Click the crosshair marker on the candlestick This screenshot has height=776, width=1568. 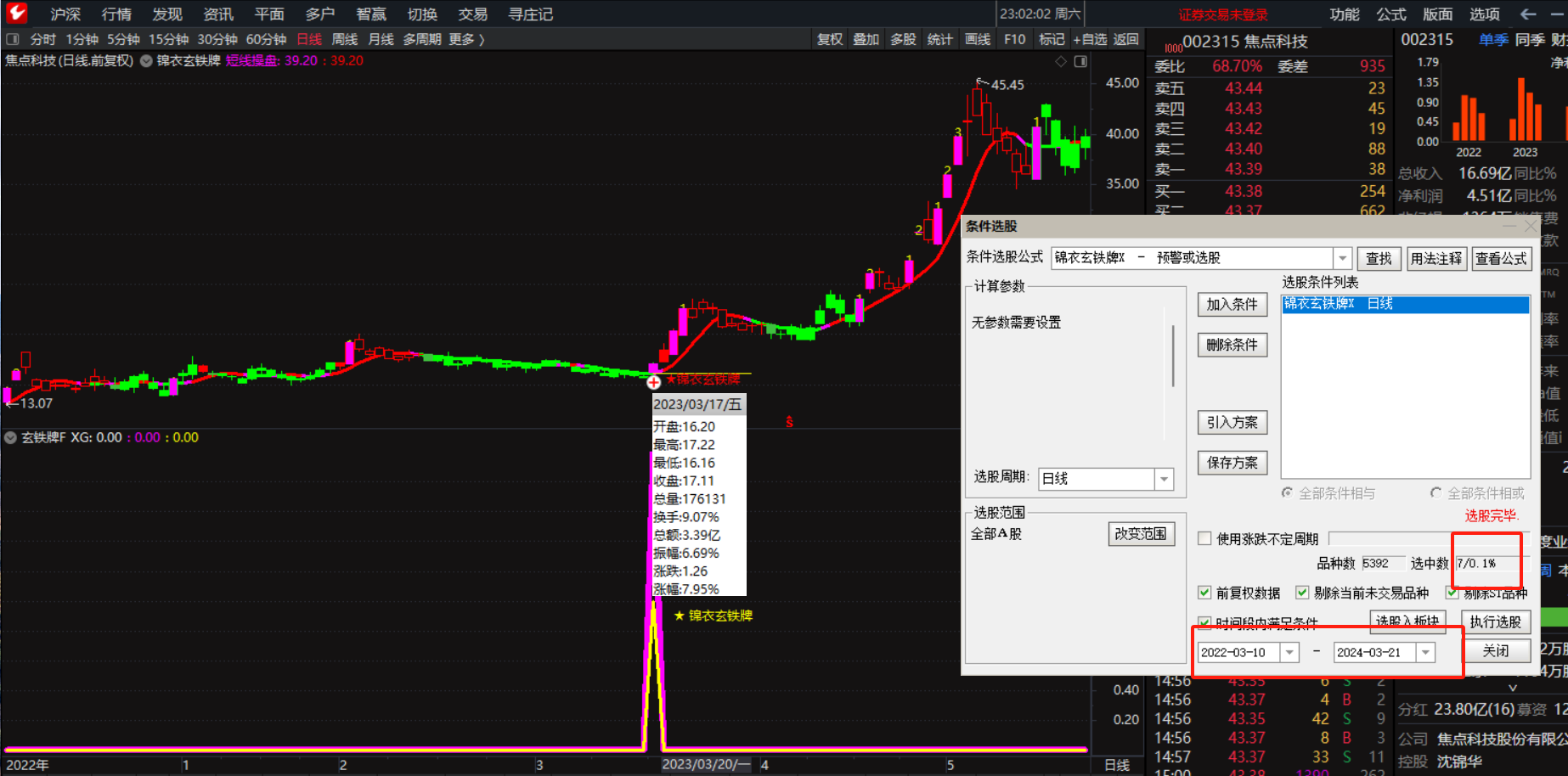[653, 382]
